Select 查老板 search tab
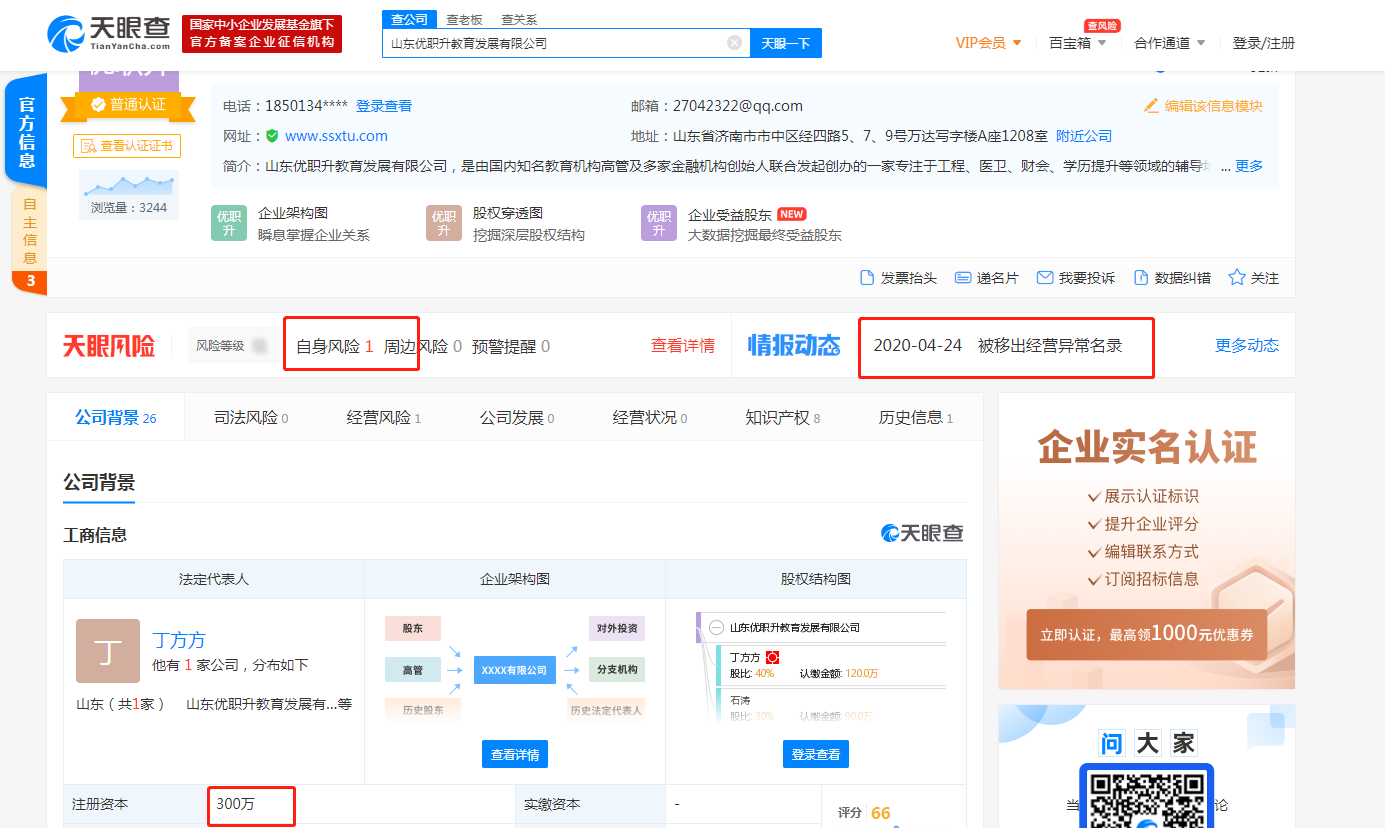This screenshot has width=1385, height=828. pos(464,19)
